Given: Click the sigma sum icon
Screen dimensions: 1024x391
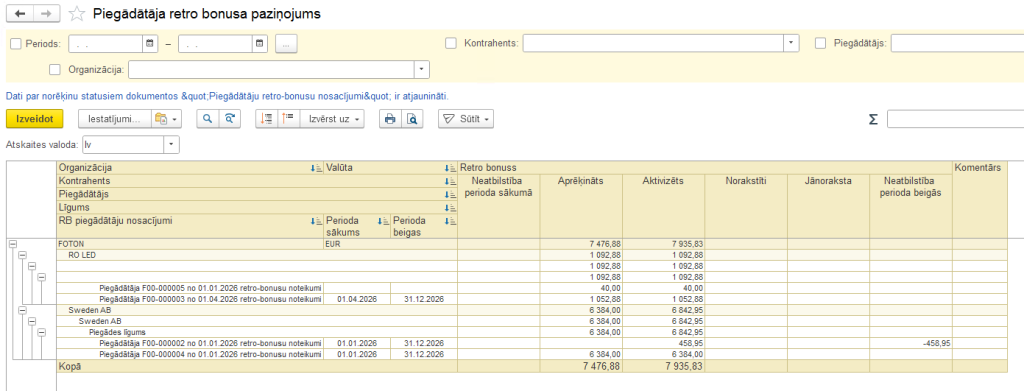Looking at the screenshot, I should click(x=872, y=119).
